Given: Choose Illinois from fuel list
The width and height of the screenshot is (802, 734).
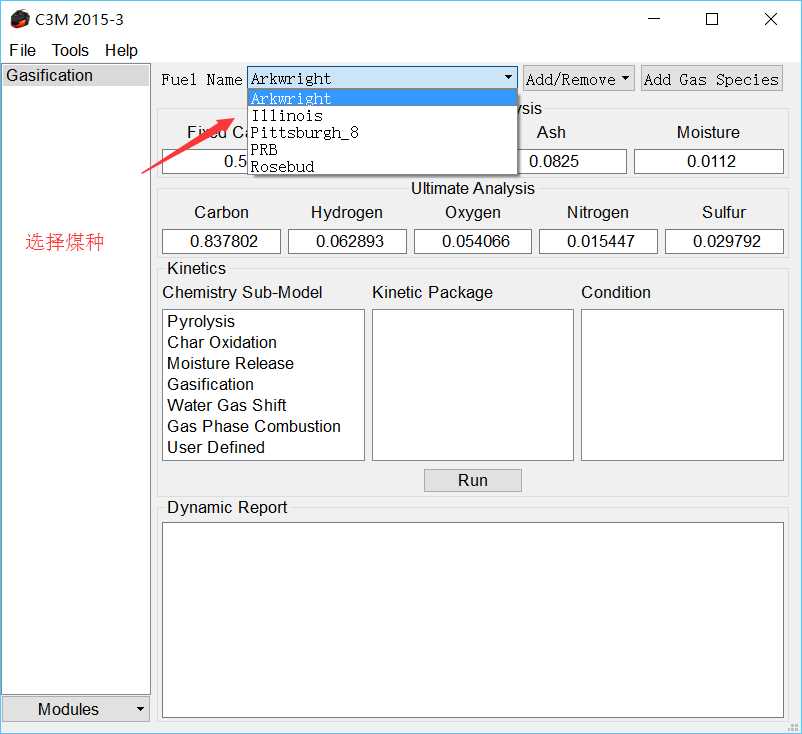Looking at the screenshot, I should [x=382, y=116].
